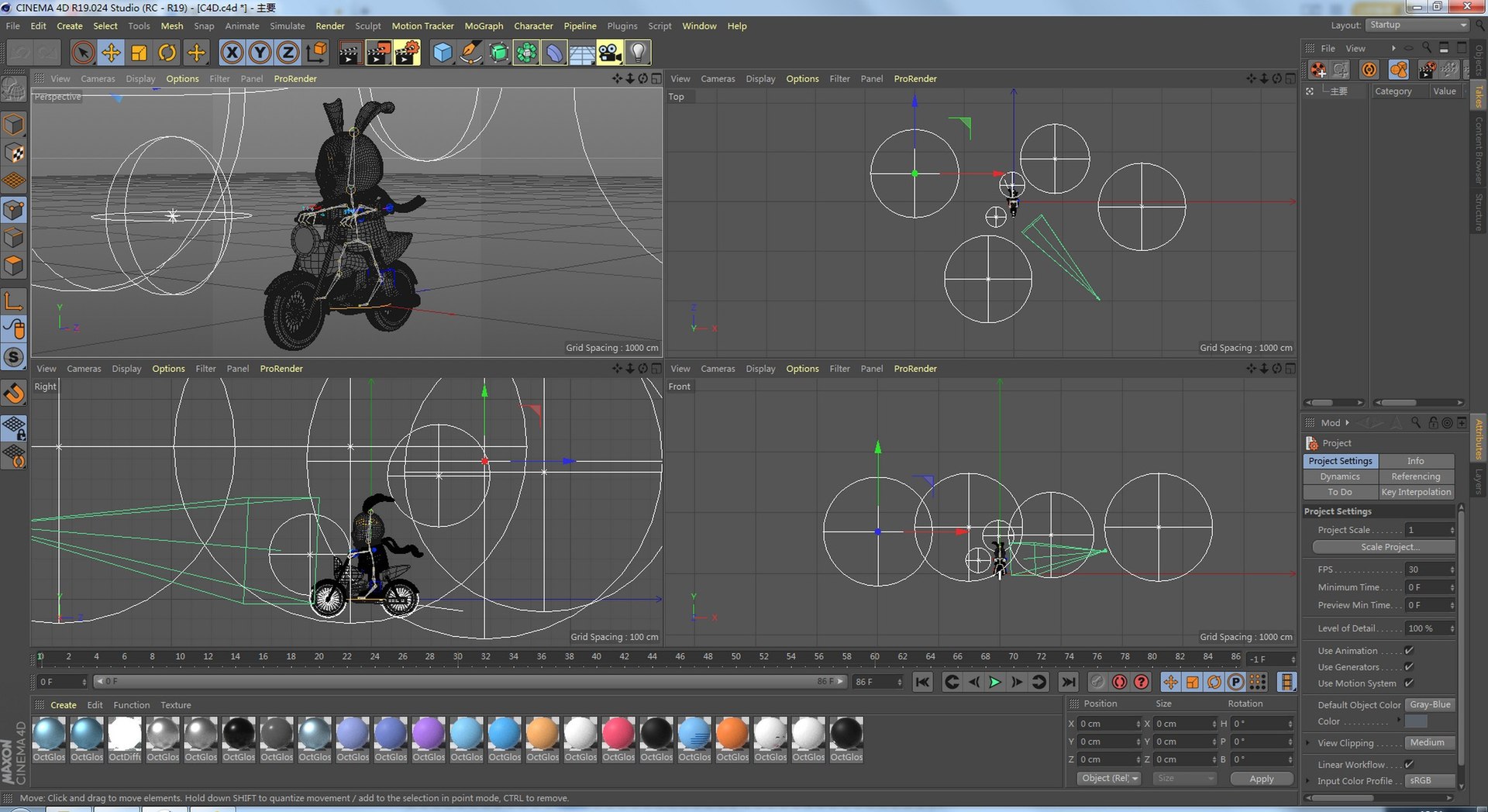This screenshot has width=1488, height=812.
Task: Select the Live Selection arrow tool
Action: tap(83, 53)
